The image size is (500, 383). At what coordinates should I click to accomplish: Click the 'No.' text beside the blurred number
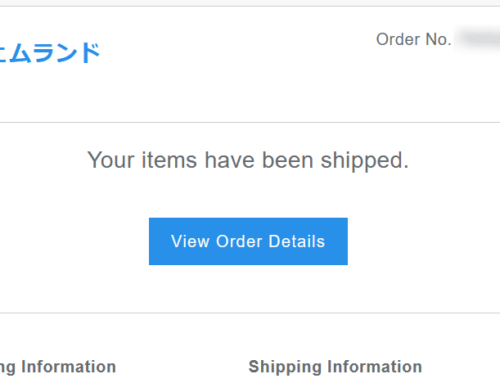[x=439, y=39]
